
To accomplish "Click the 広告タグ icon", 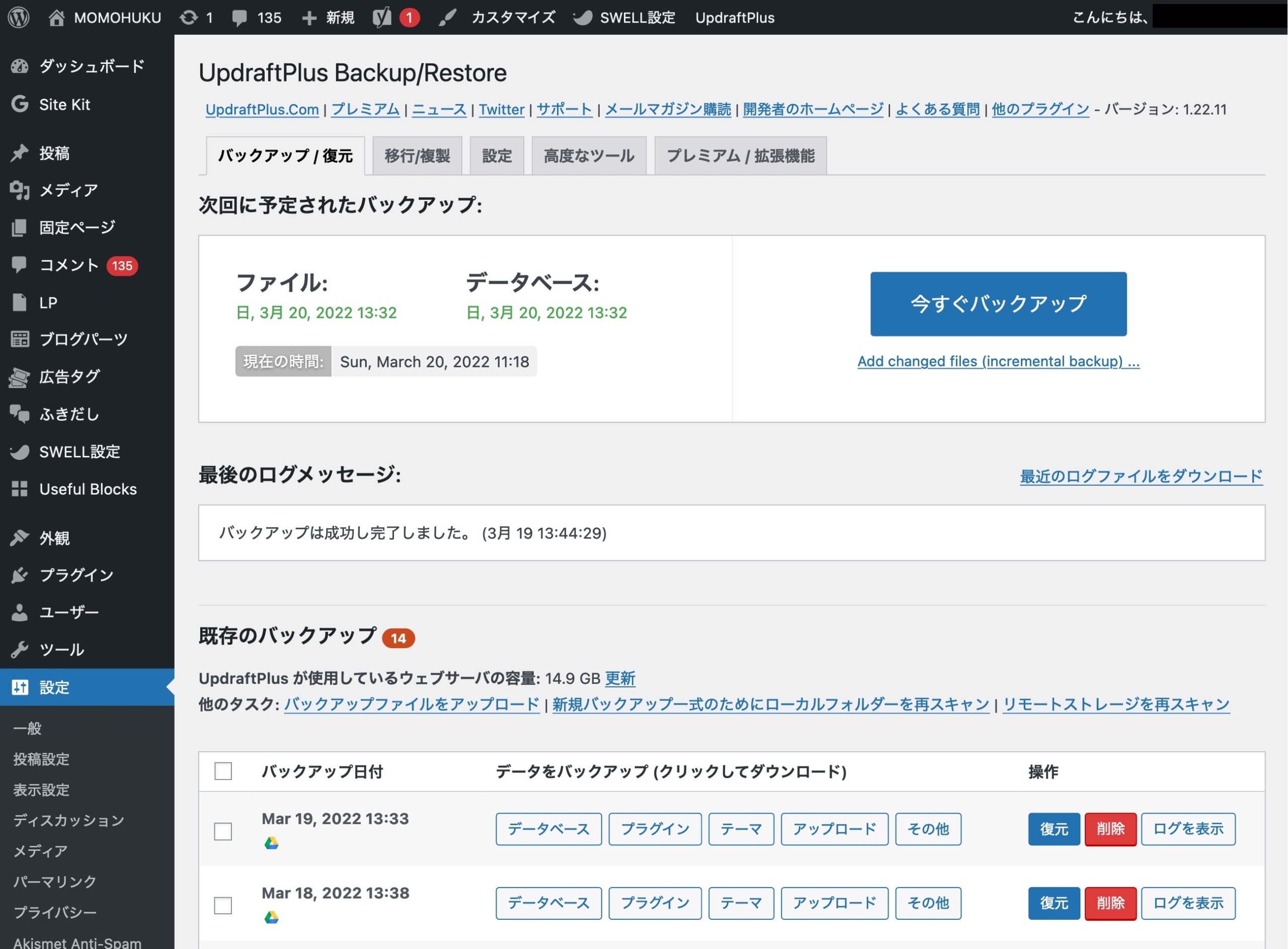I will coord(20,377).
